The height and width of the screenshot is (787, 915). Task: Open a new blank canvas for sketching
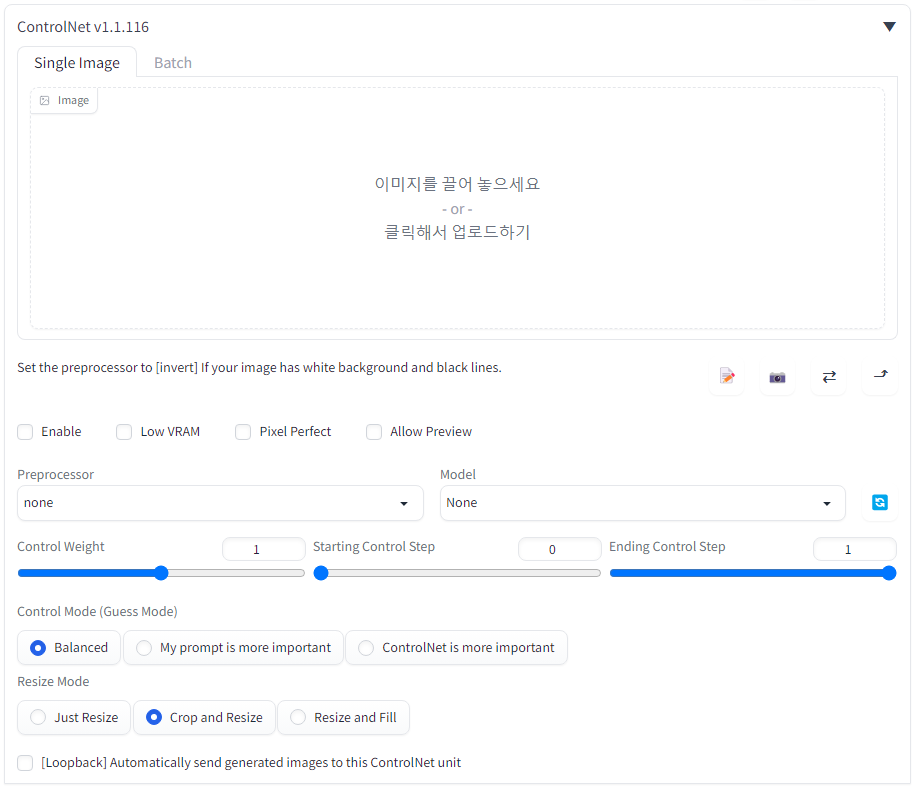coord(727,377)
